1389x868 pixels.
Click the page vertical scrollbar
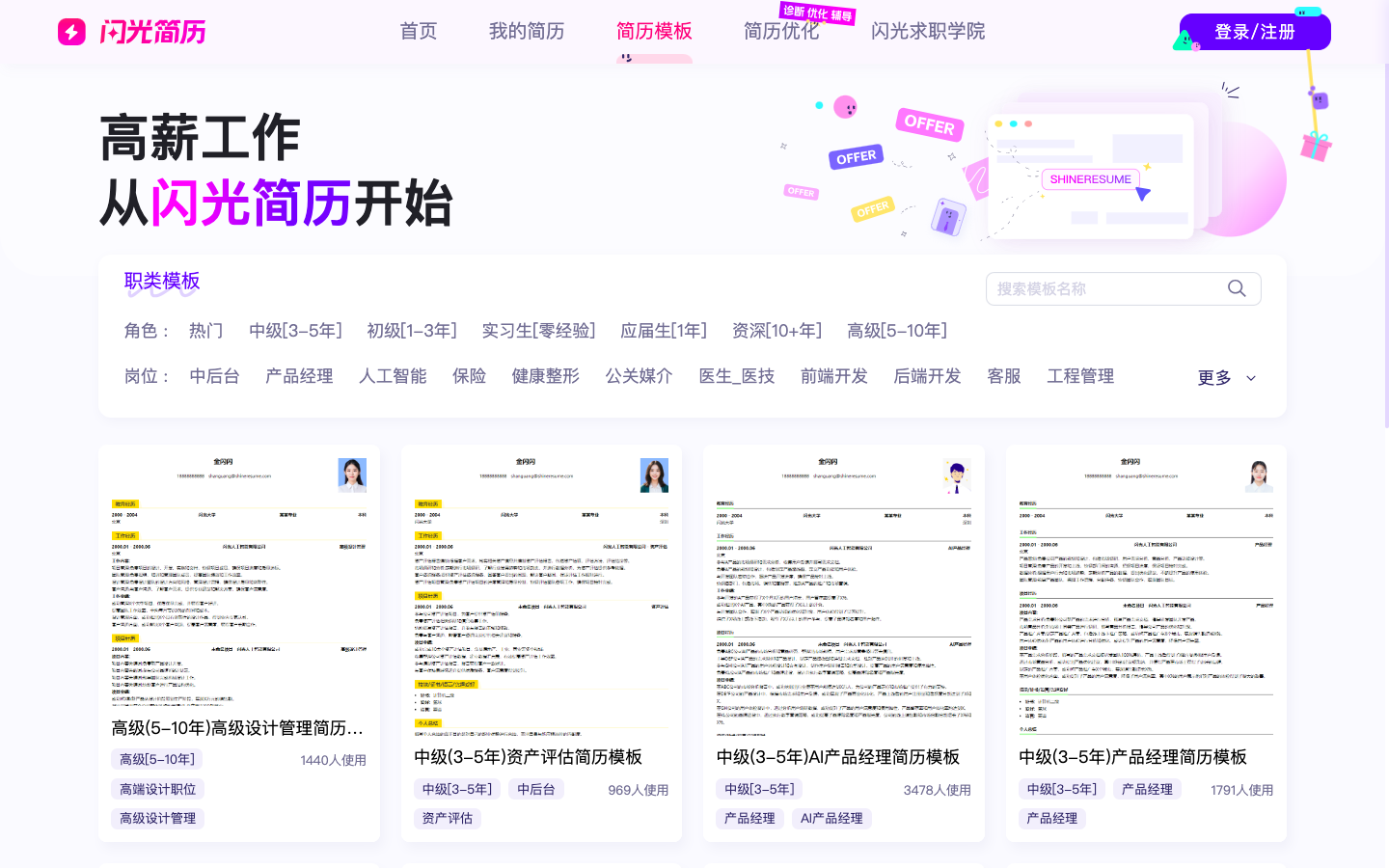point(1386,246)
